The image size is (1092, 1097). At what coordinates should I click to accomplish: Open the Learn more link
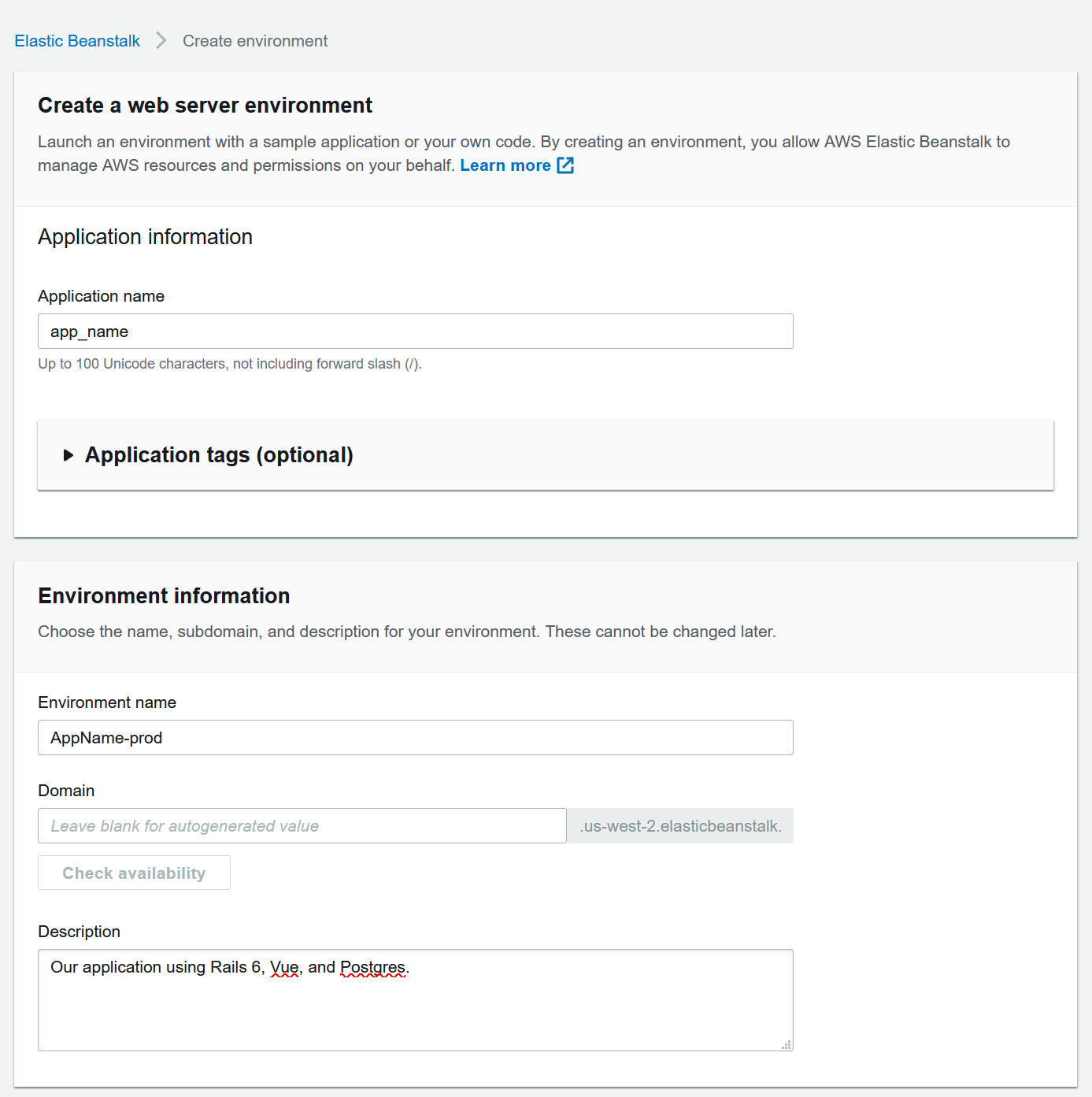[505, 165]
